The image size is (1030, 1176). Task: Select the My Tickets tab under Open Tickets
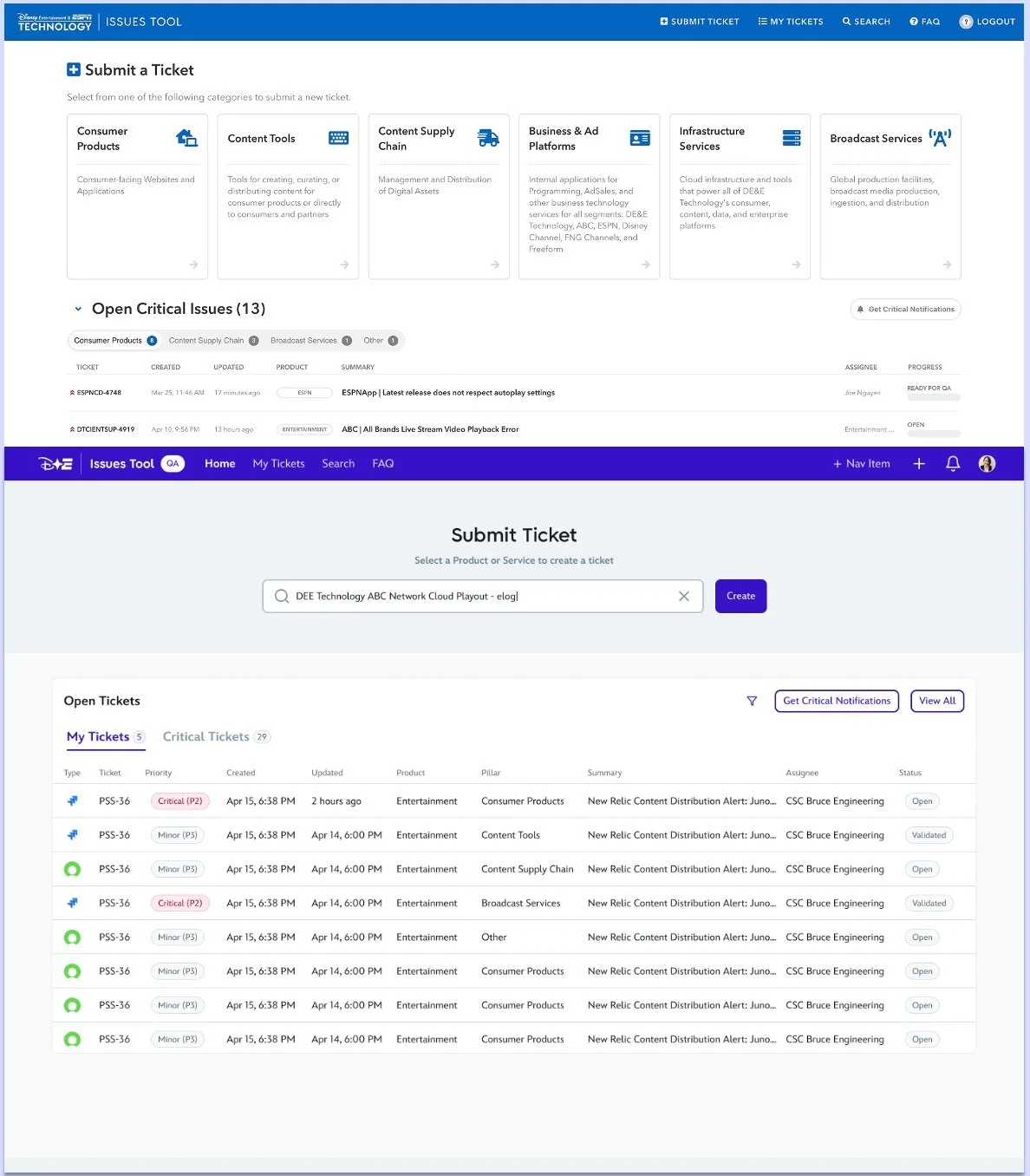(x=106, y=737)
